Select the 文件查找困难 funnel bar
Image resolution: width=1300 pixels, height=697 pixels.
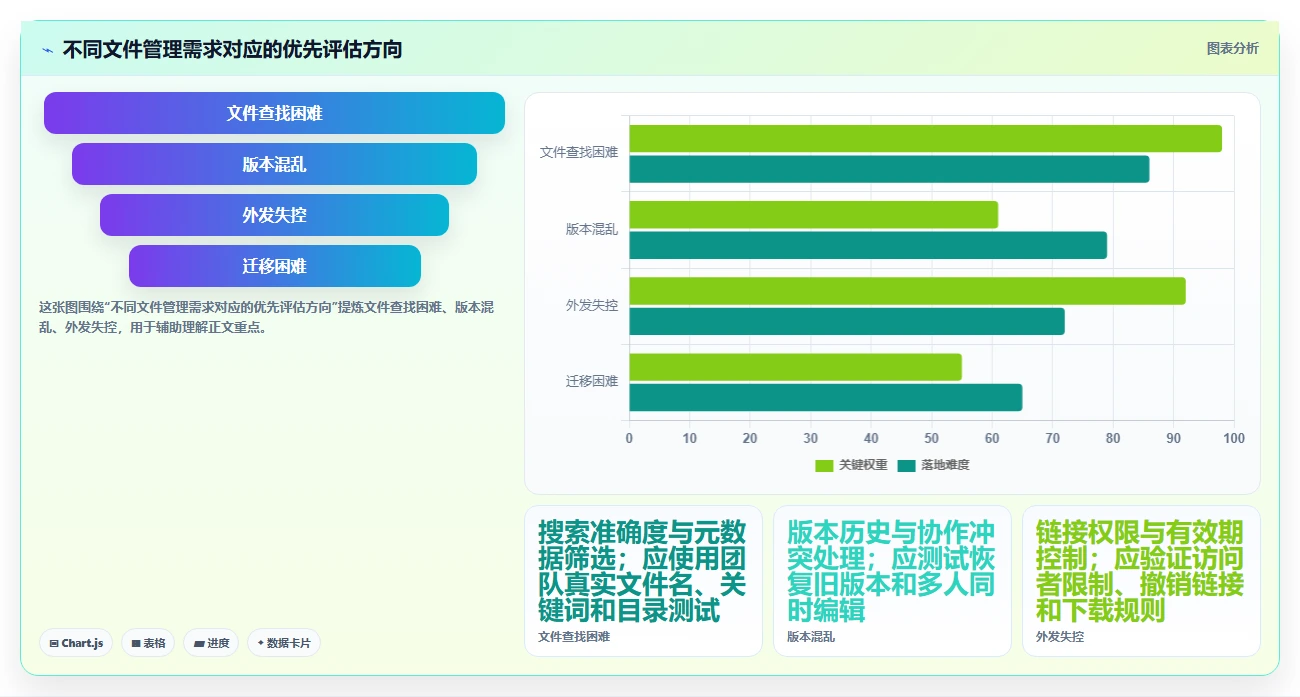point(274,113)
